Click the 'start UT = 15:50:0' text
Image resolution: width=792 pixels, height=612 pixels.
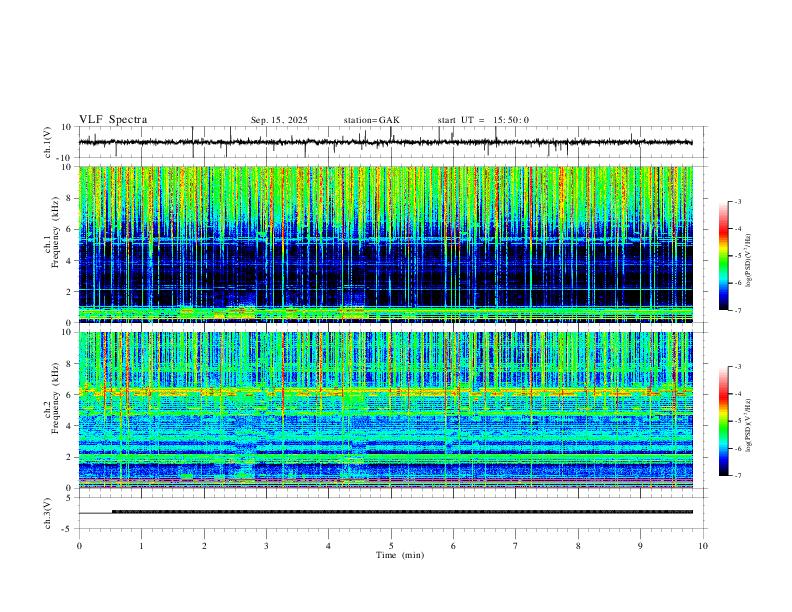483,120
